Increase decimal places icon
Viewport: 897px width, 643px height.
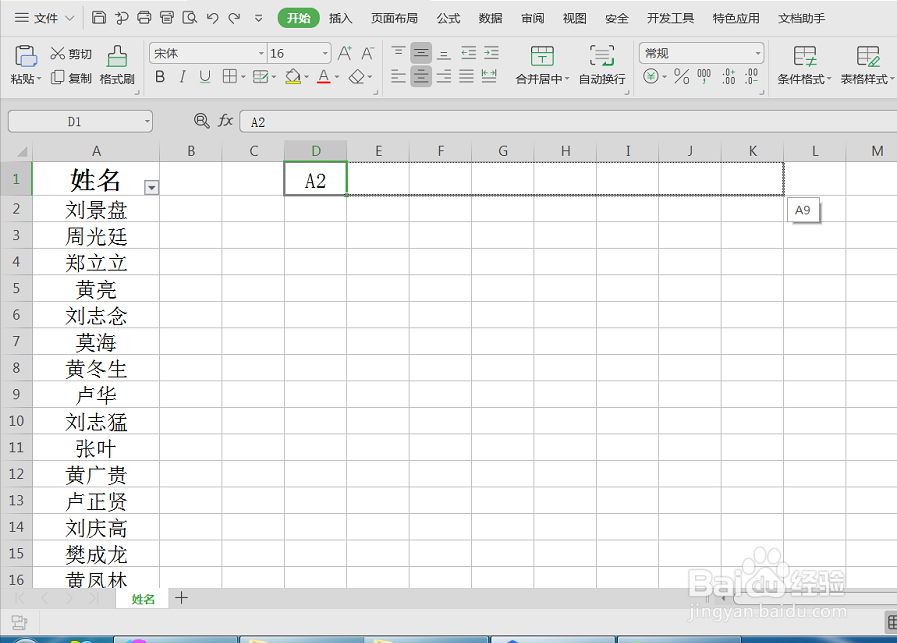(x=728, y=76)
